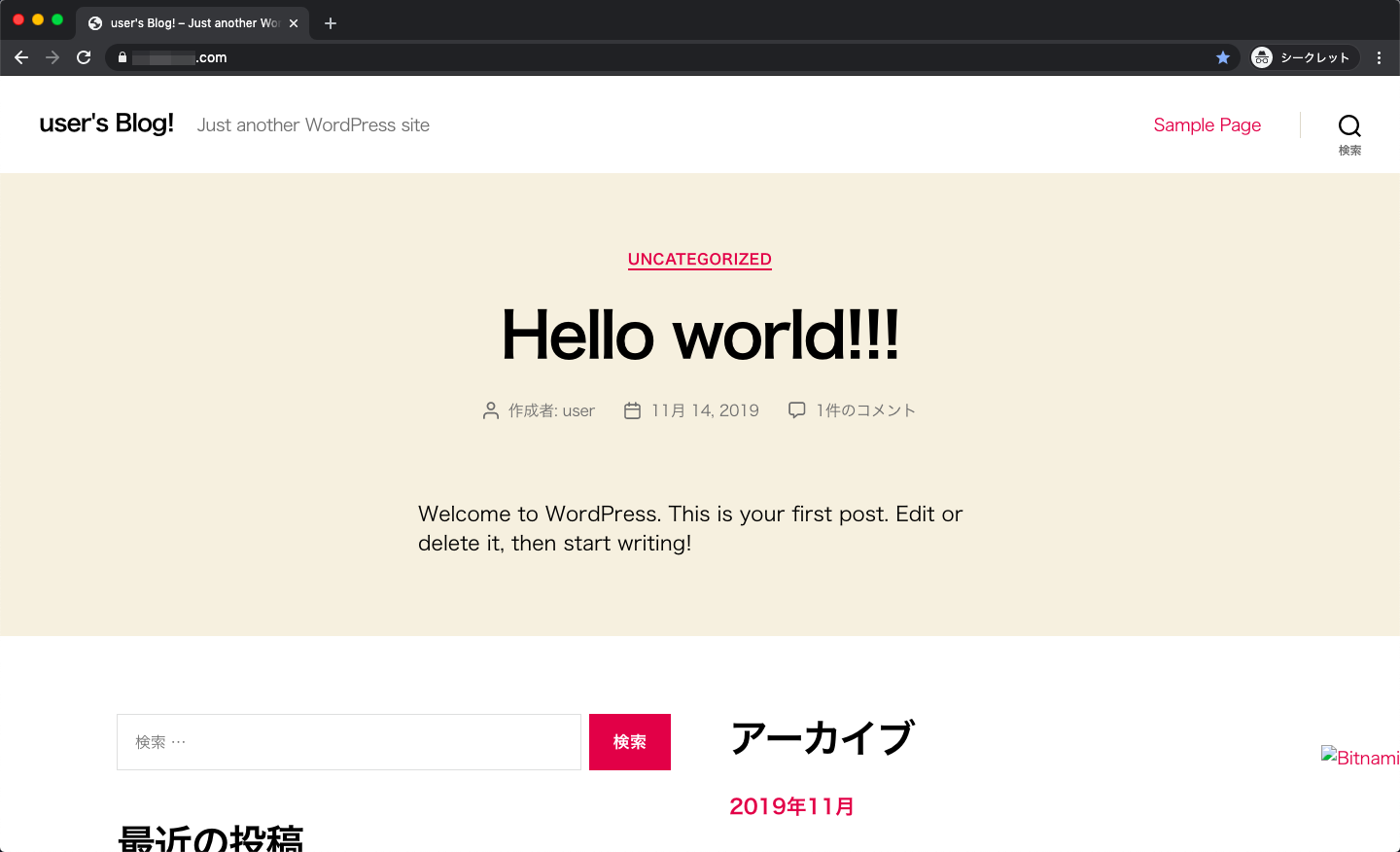Click the bookmark star in the address bar
This screenshot has height=852, width=1400.
[x=1222, y=57]
